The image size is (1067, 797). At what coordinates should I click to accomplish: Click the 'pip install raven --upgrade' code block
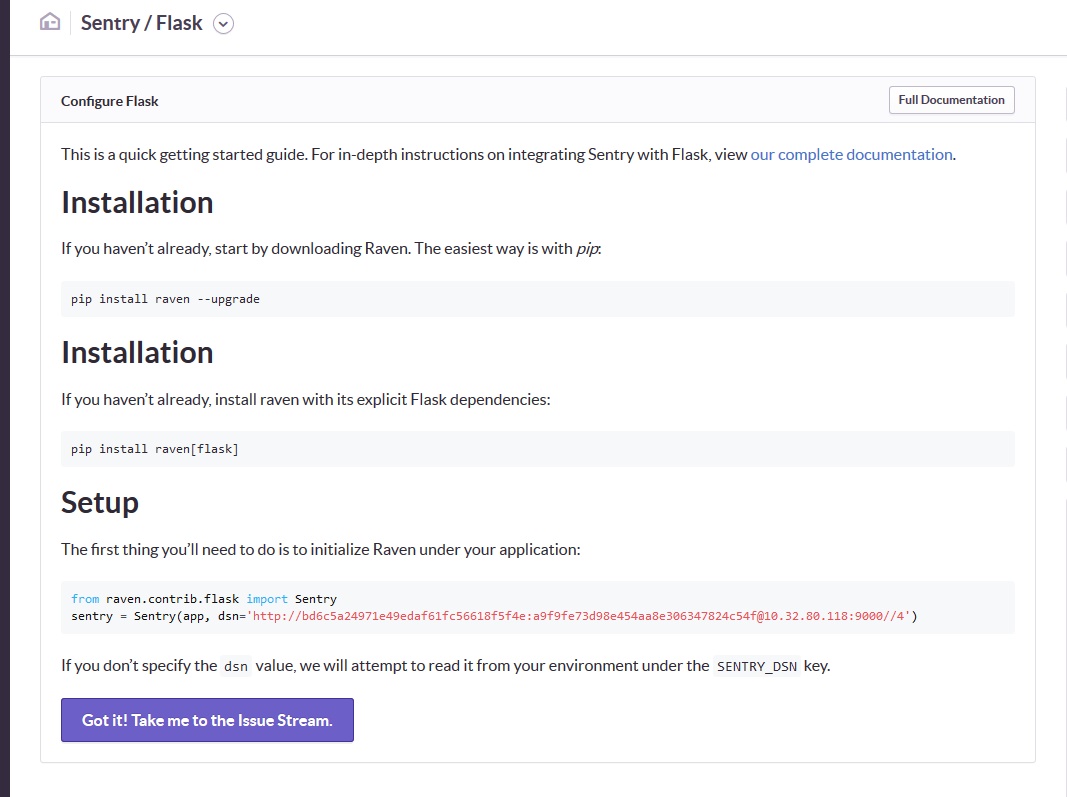coord(165,299)
